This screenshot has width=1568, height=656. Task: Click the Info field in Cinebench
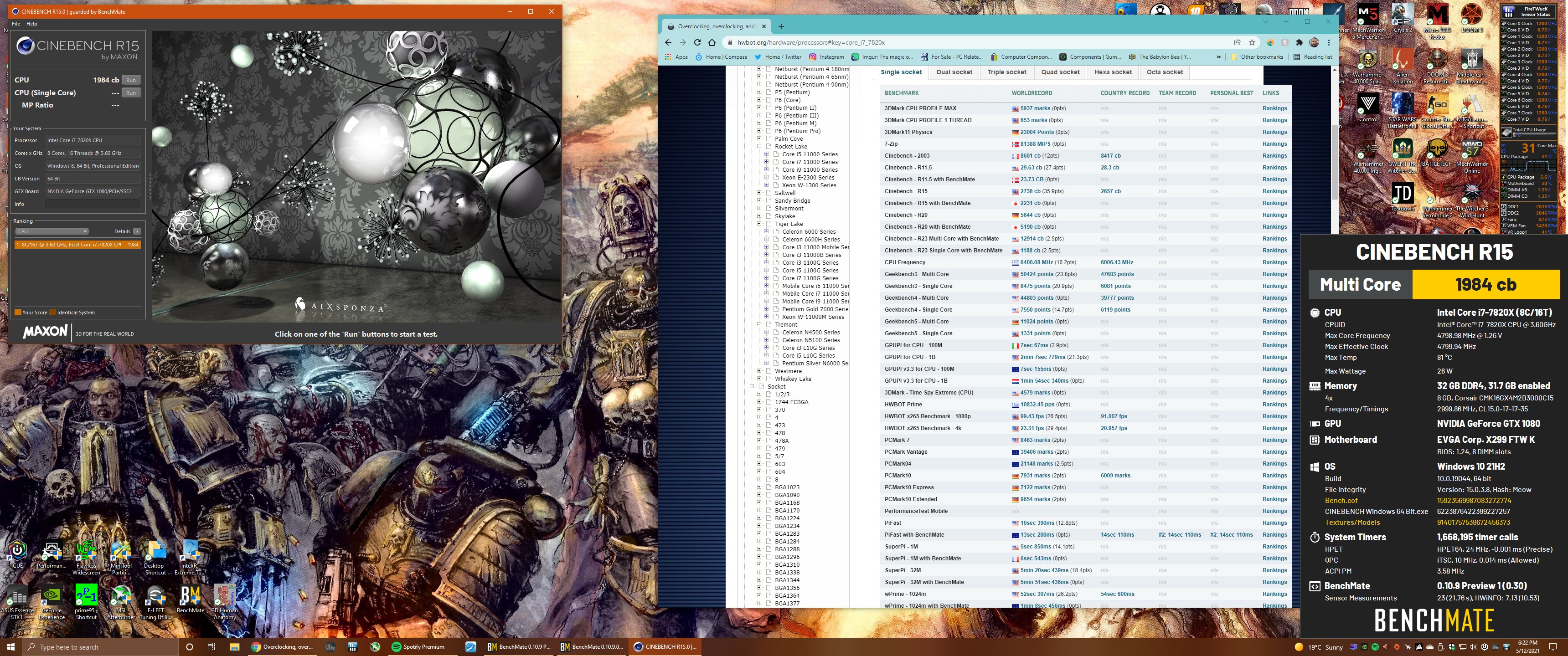coord(92,205)
